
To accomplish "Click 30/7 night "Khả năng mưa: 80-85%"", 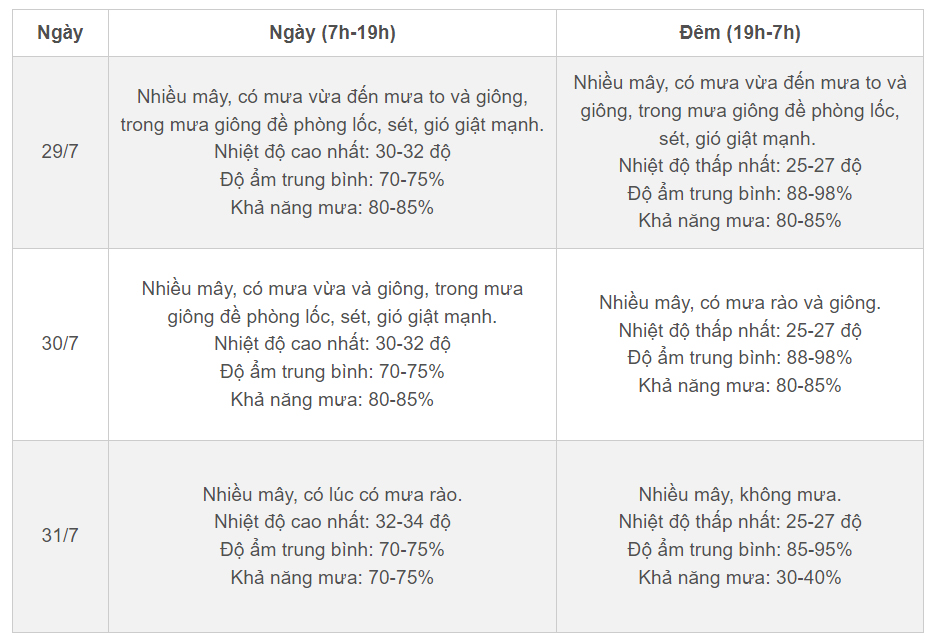I will pos(739,386).
